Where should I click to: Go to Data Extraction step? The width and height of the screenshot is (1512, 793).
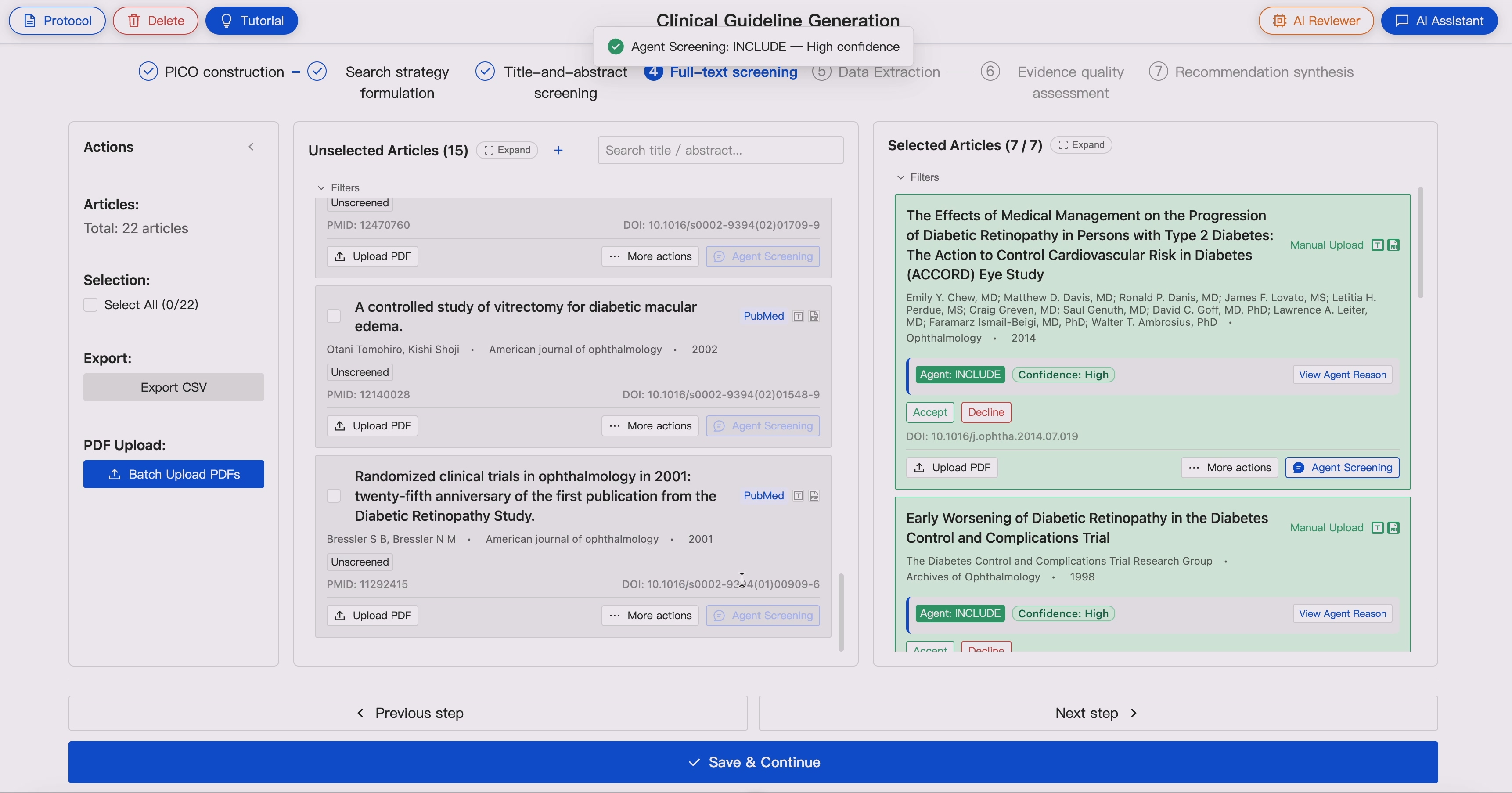(x=876, y=72)
